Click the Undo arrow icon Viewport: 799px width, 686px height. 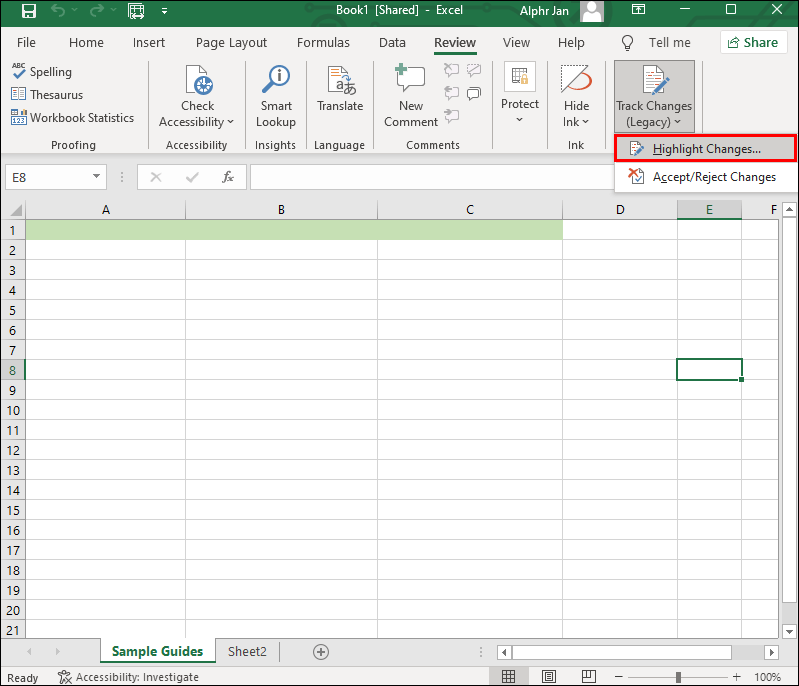[x=58, y=10]
